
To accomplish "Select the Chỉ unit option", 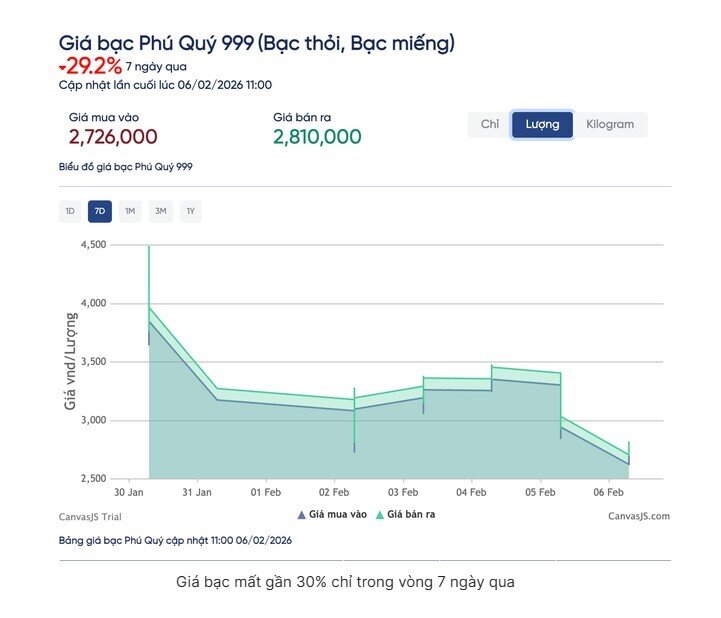I will [x=489, y=124].
